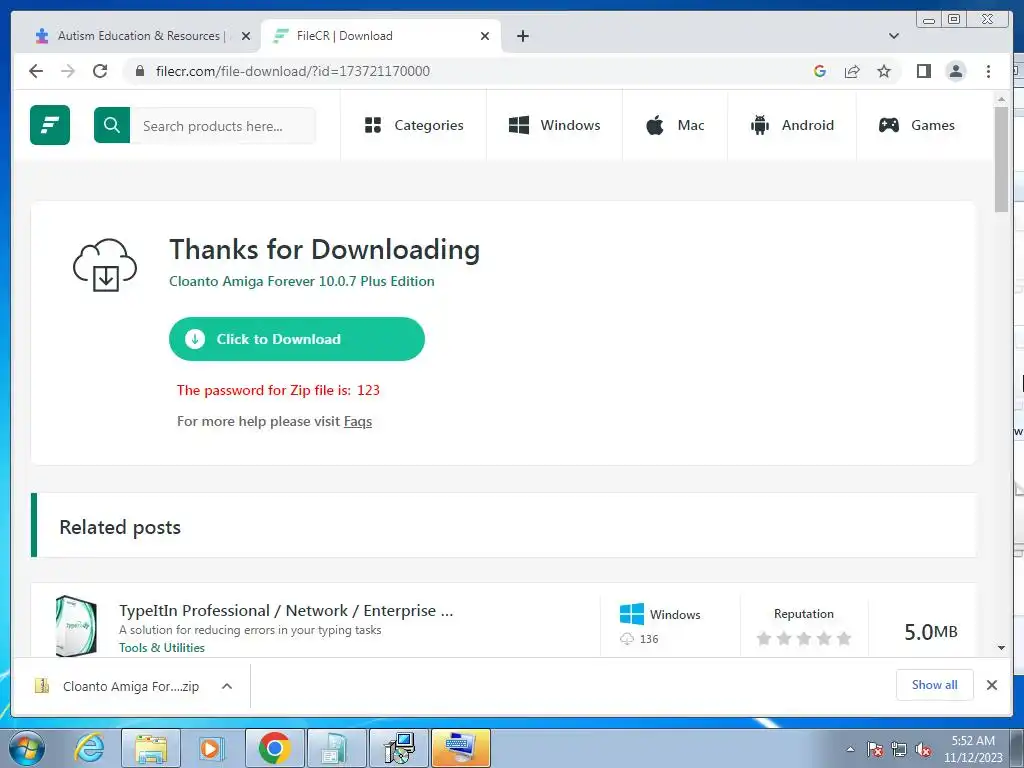Click the scrollbar up arrow
Image resolution: width=1024 pixels, height=768 pixels.
point(1001,99)
